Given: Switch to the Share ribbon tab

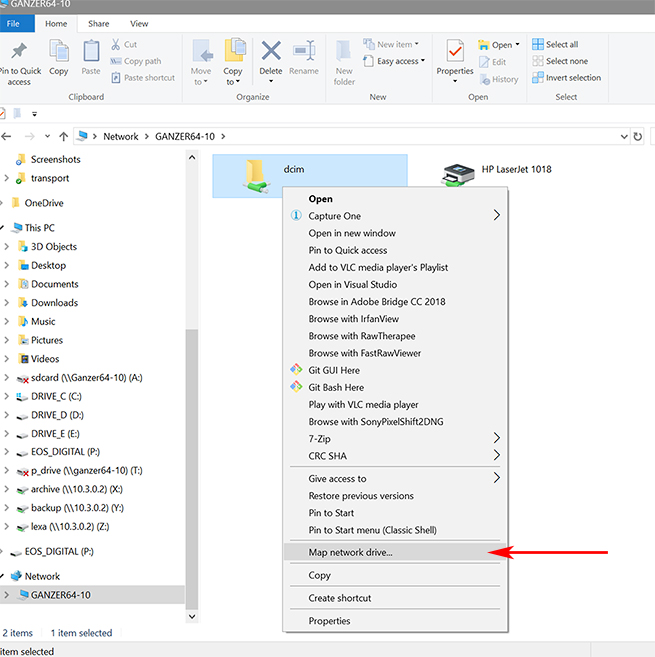Looking at the screenshot, I should (99, 23).
